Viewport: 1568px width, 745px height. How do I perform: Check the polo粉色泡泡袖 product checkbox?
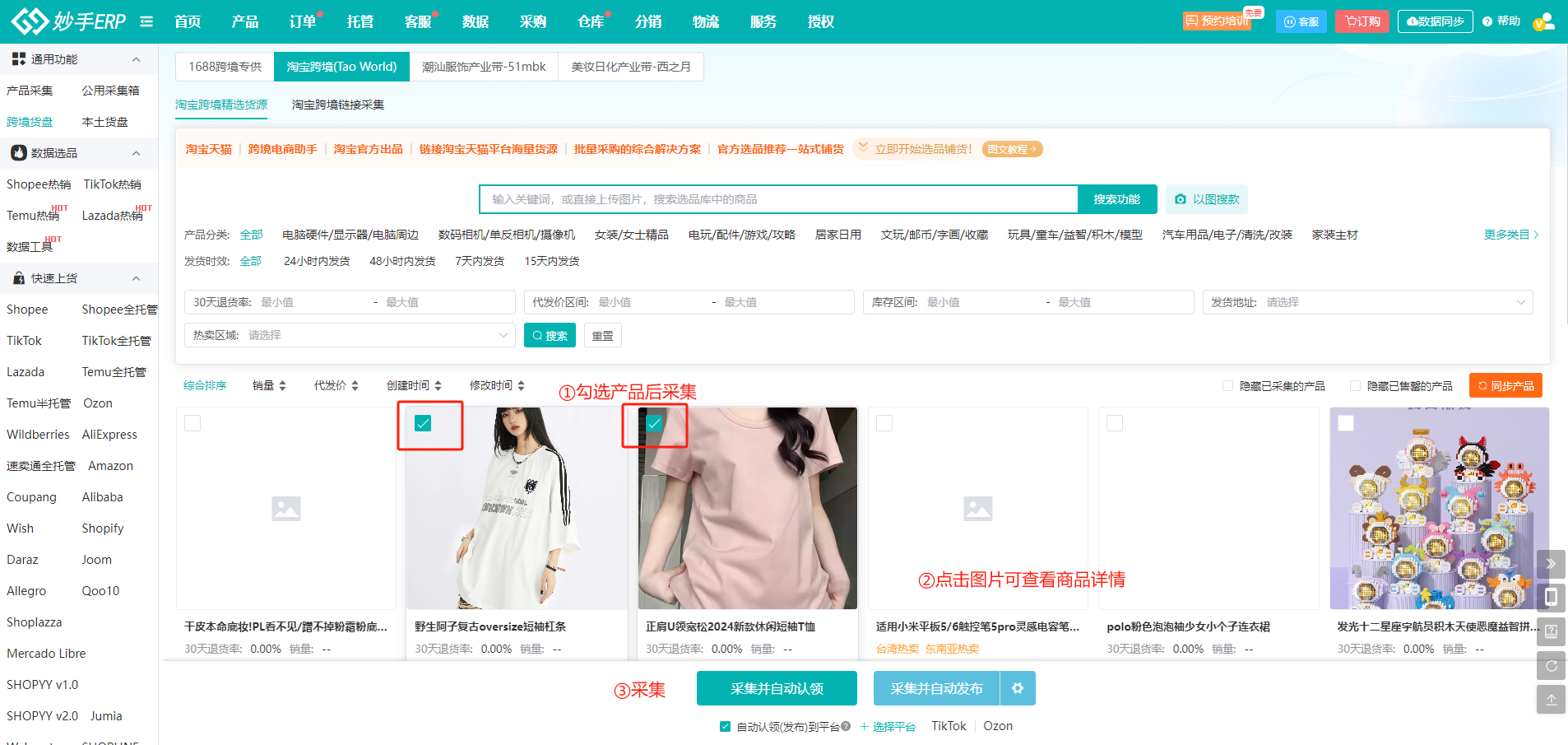point(1115,423)
